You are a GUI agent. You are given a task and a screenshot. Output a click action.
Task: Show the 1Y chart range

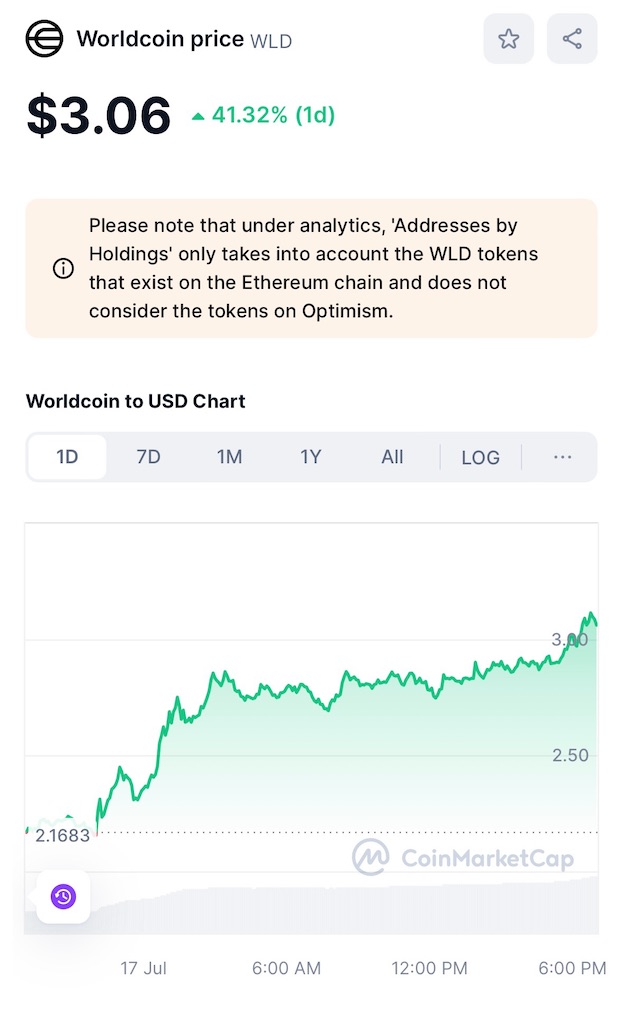point(311,456)
